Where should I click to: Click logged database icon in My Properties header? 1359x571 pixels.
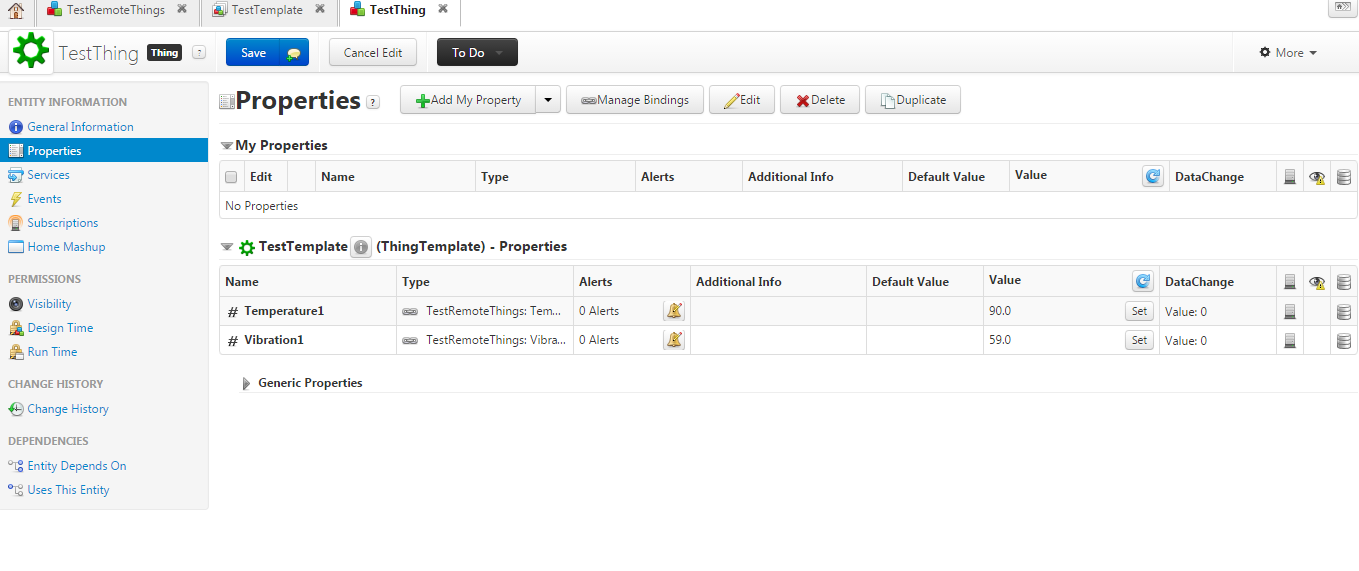(x=1344, y=177)
